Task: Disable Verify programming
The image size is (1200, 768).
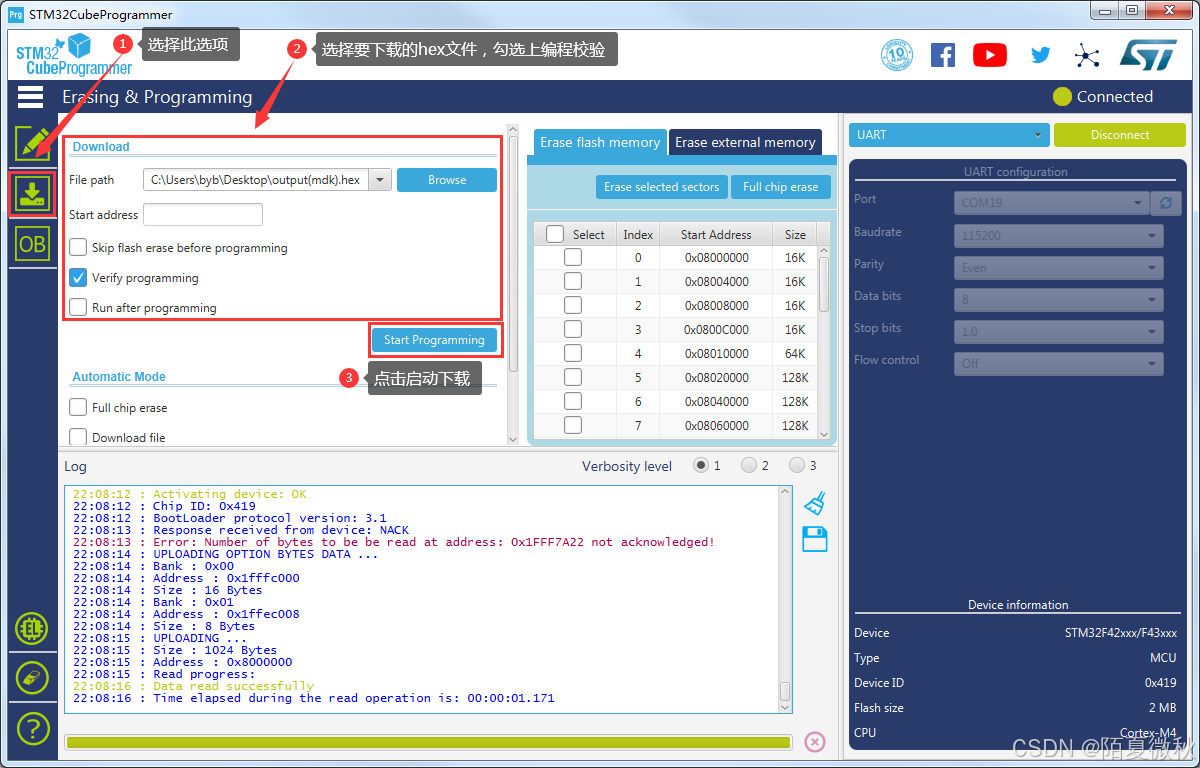Action: click(x=77, y=278)
